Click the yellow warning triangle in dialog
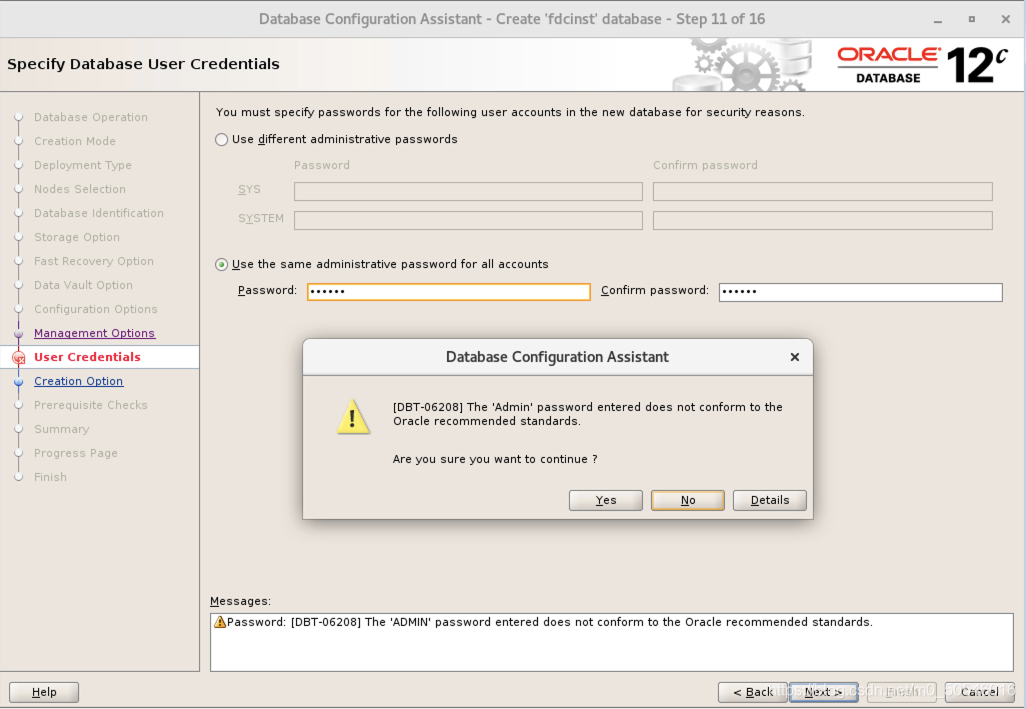 (353, 417)
